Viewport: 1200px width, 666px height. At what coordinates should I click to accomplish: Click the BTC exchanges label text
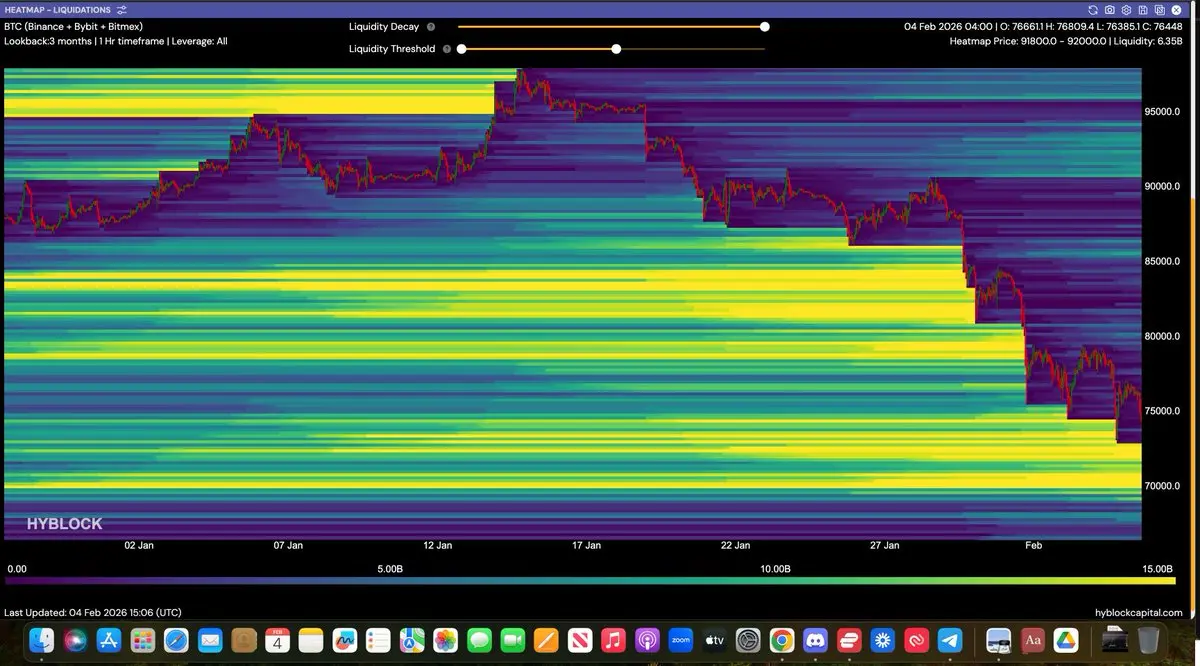point(73,27)
